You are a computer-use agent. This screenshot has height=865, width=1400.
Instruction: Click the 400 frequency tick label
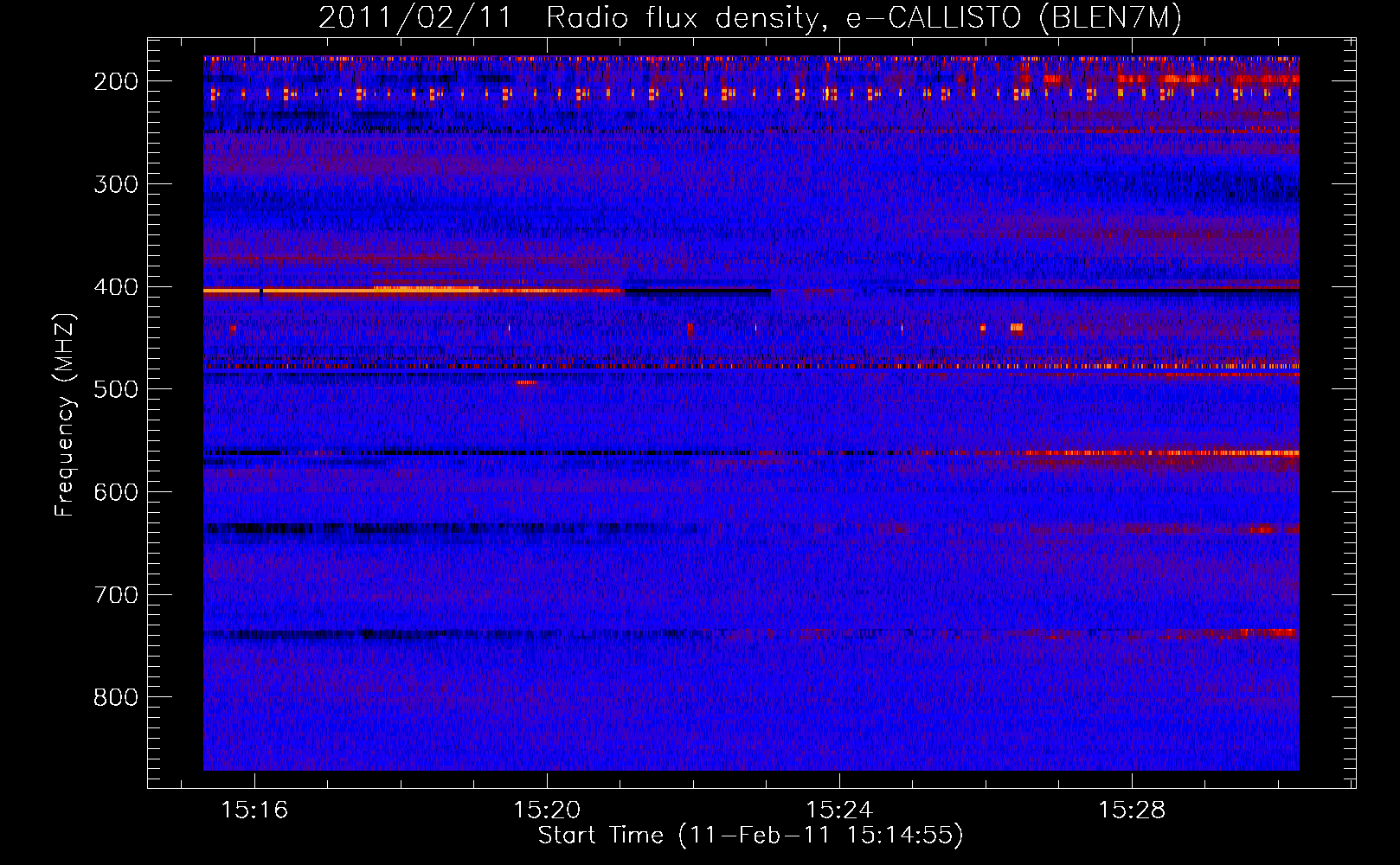[x=116, y=287]
